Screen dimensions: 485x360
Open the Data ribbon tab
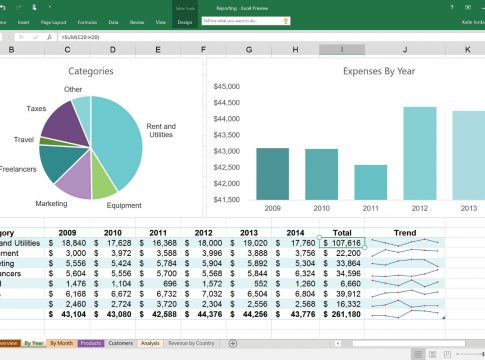[113, 22]
